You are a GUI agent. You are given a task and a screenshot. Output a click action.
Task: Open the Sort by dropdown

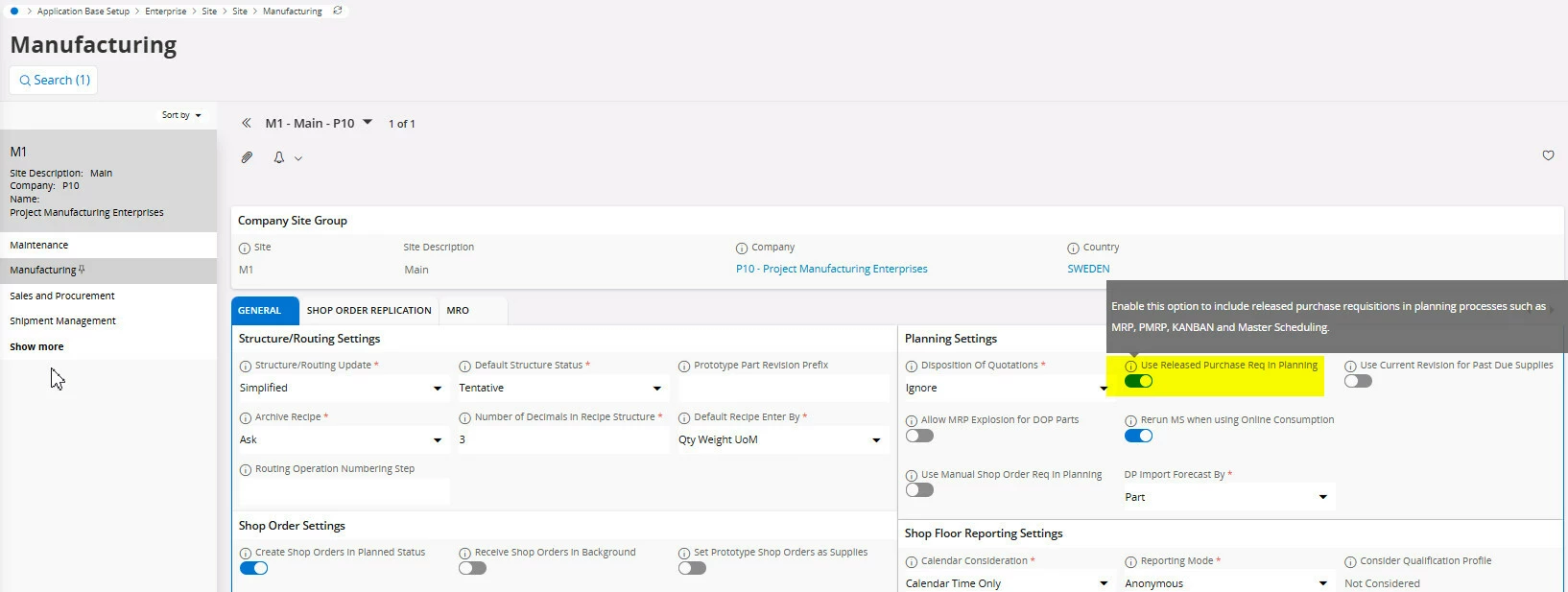(x=181, y=115)
